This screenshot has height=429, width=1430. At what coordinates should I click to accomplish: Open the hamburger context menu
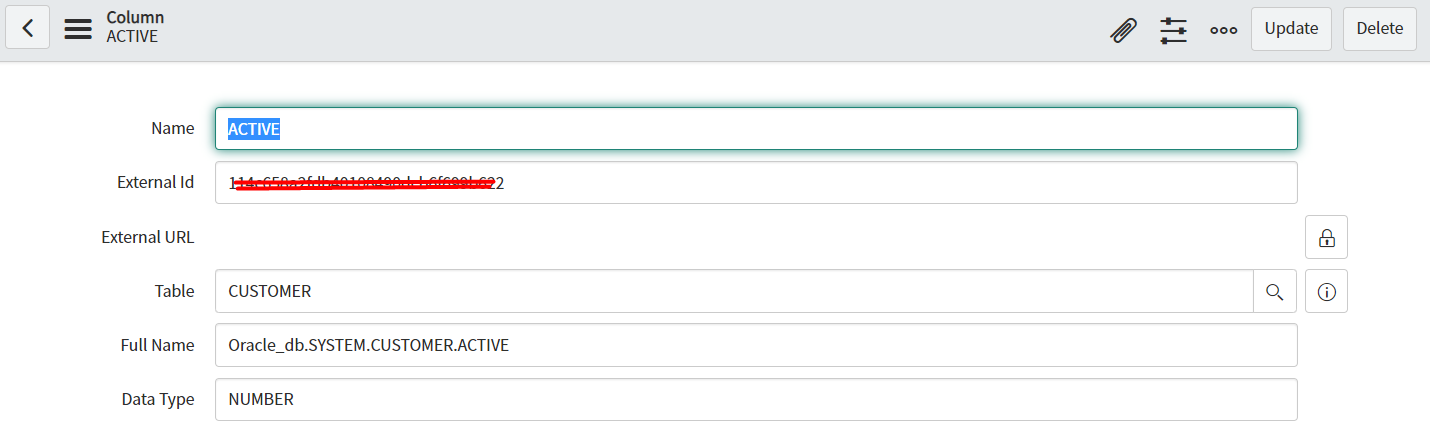(x=78, y=28)
